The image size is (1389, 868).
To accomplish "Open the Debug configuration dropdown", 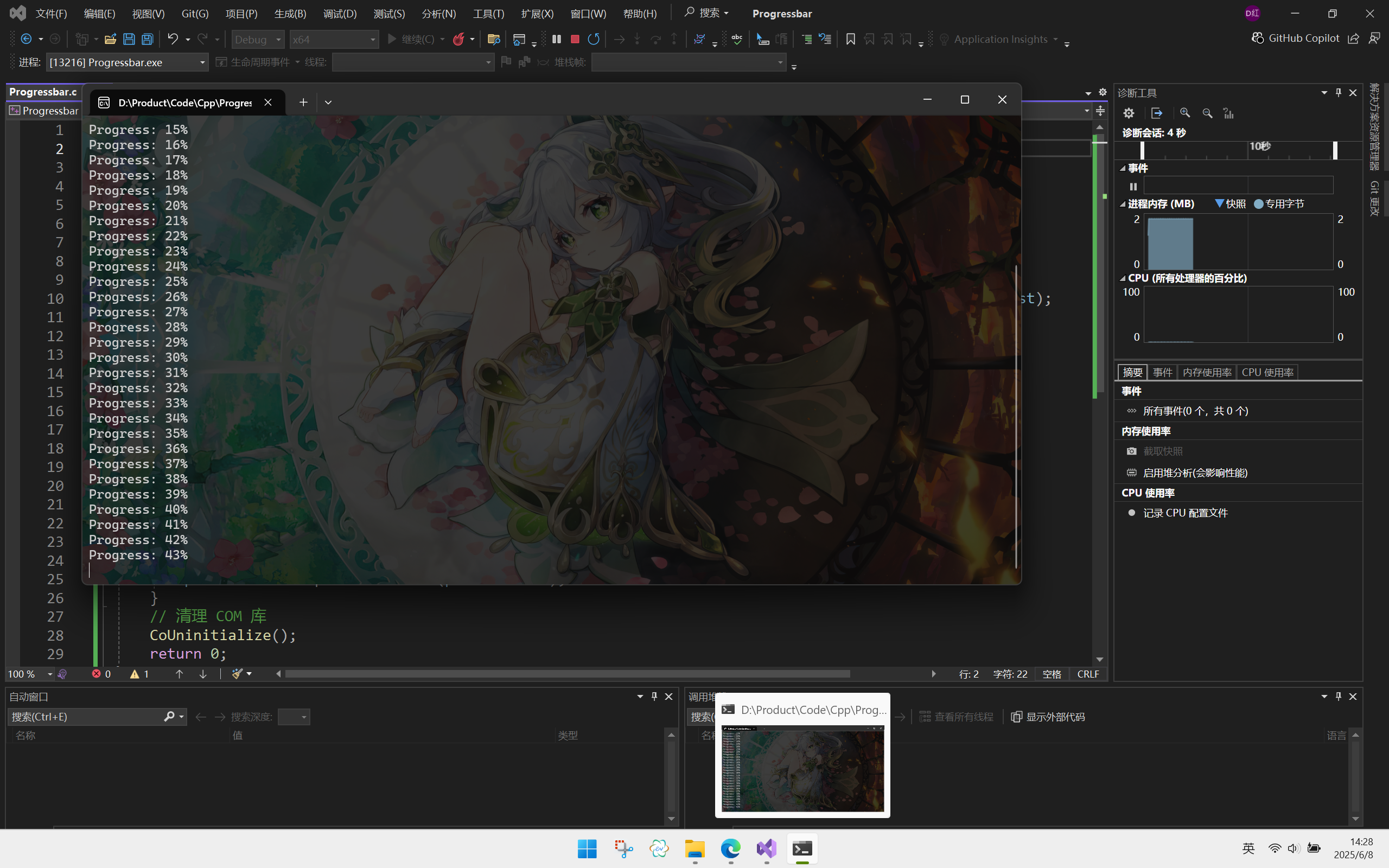I will (258, 39).
